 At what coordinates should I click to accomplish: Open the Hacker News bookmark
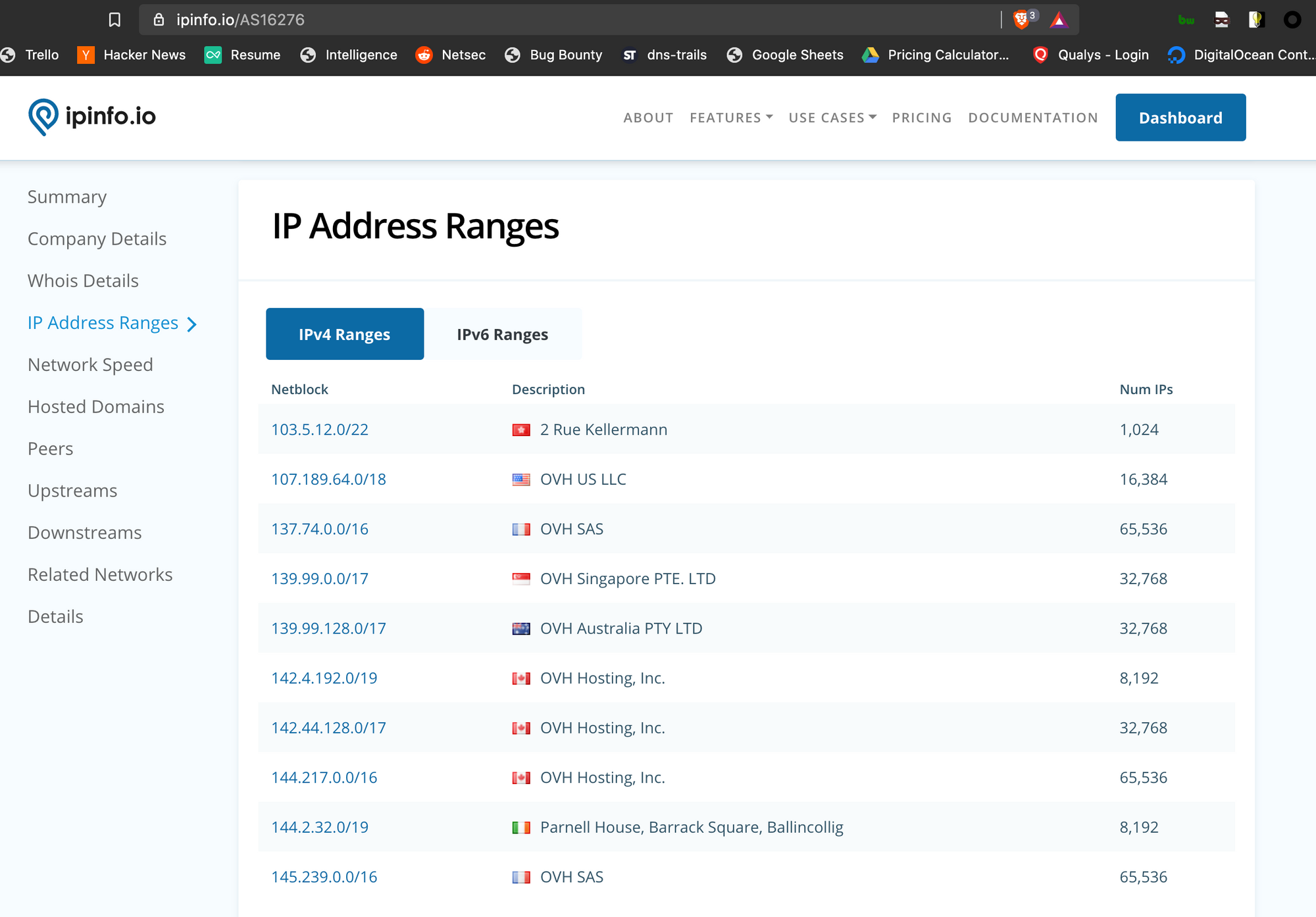point(132,55)
